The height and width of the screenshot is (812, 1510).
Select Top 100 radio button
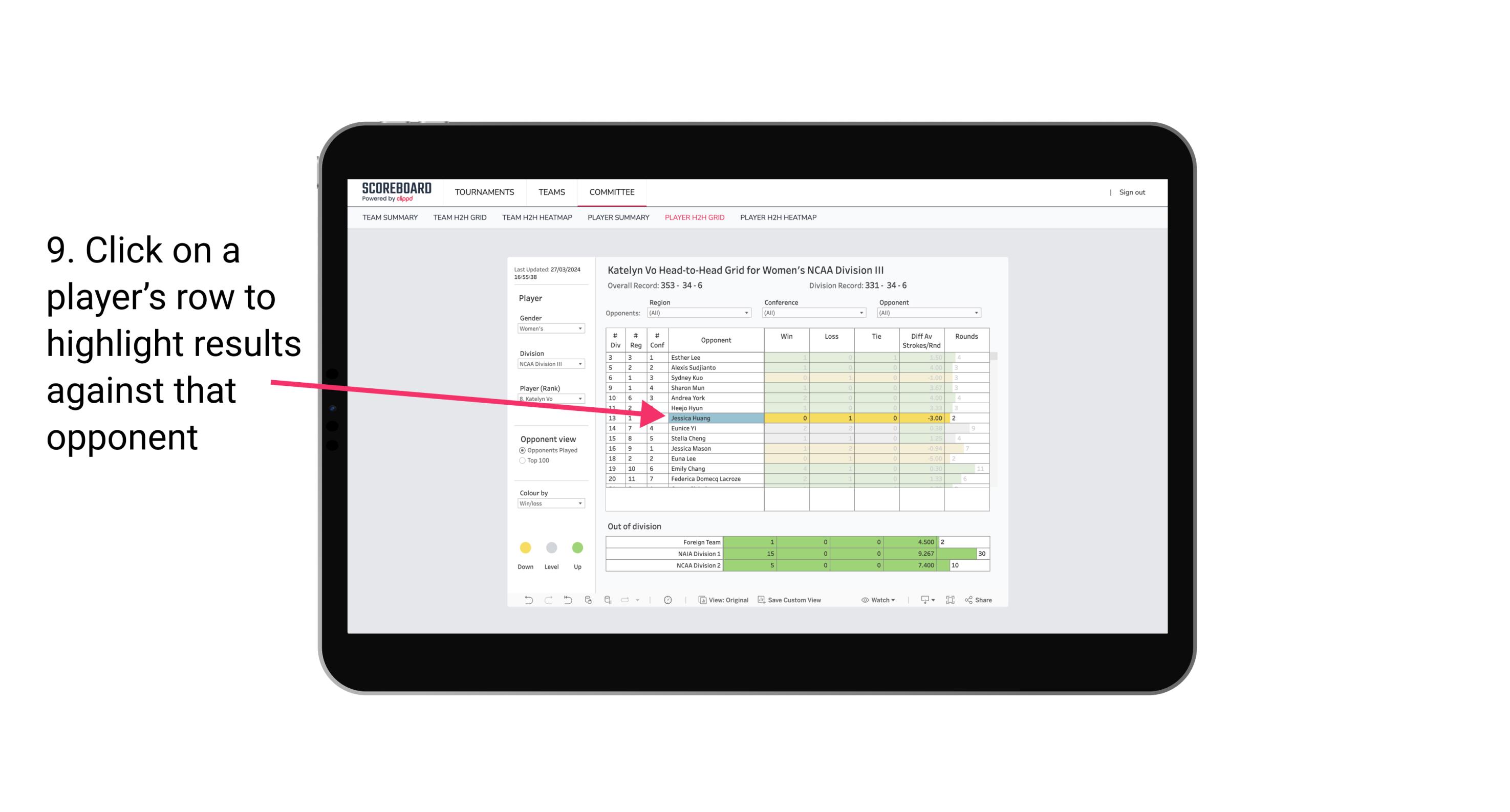click(x=524, y=459)
